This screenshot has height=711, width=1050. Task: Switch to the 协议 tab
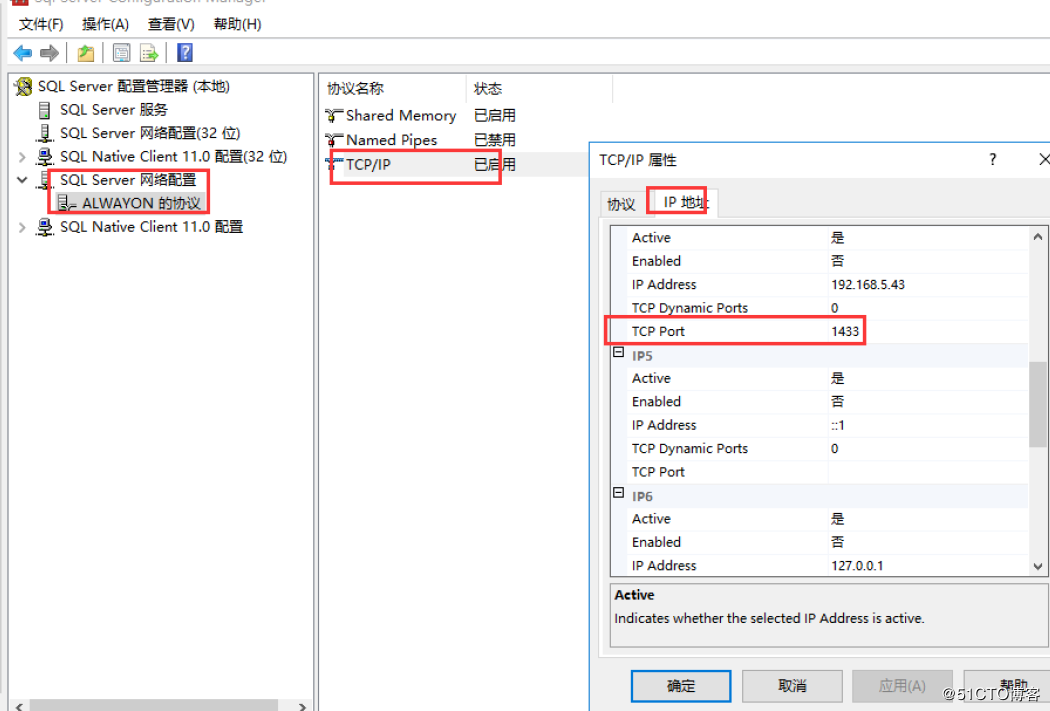(x=621, y=204)
